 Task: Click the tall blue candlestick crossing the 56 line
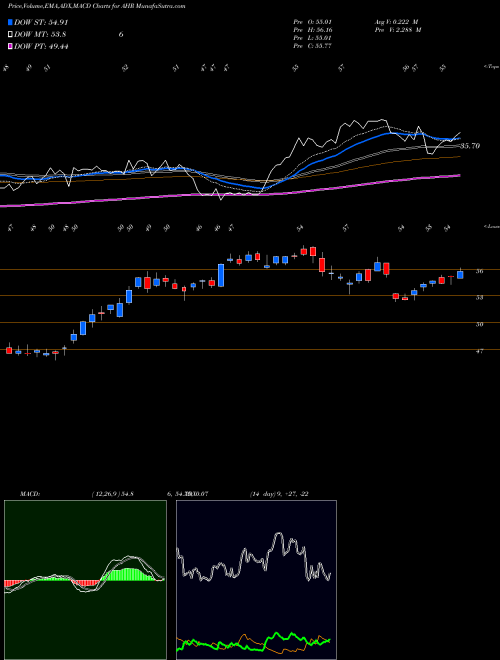coord(221,275)
